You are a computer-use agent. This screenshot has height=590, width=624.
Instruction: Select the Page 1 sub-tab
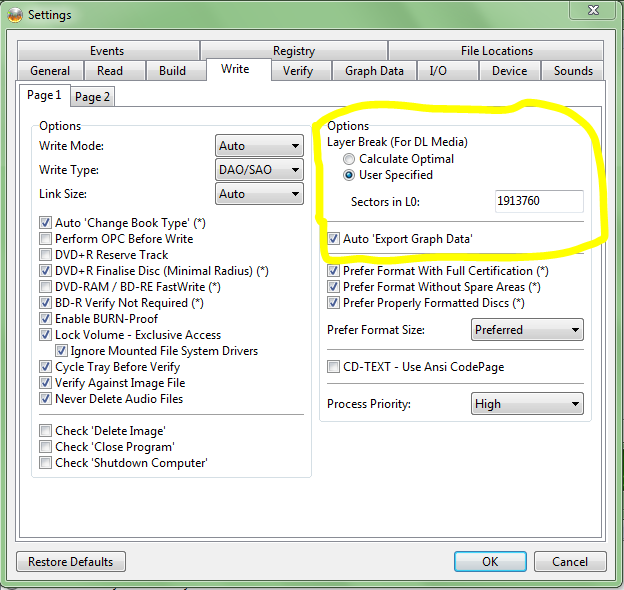tap(44, 95)
